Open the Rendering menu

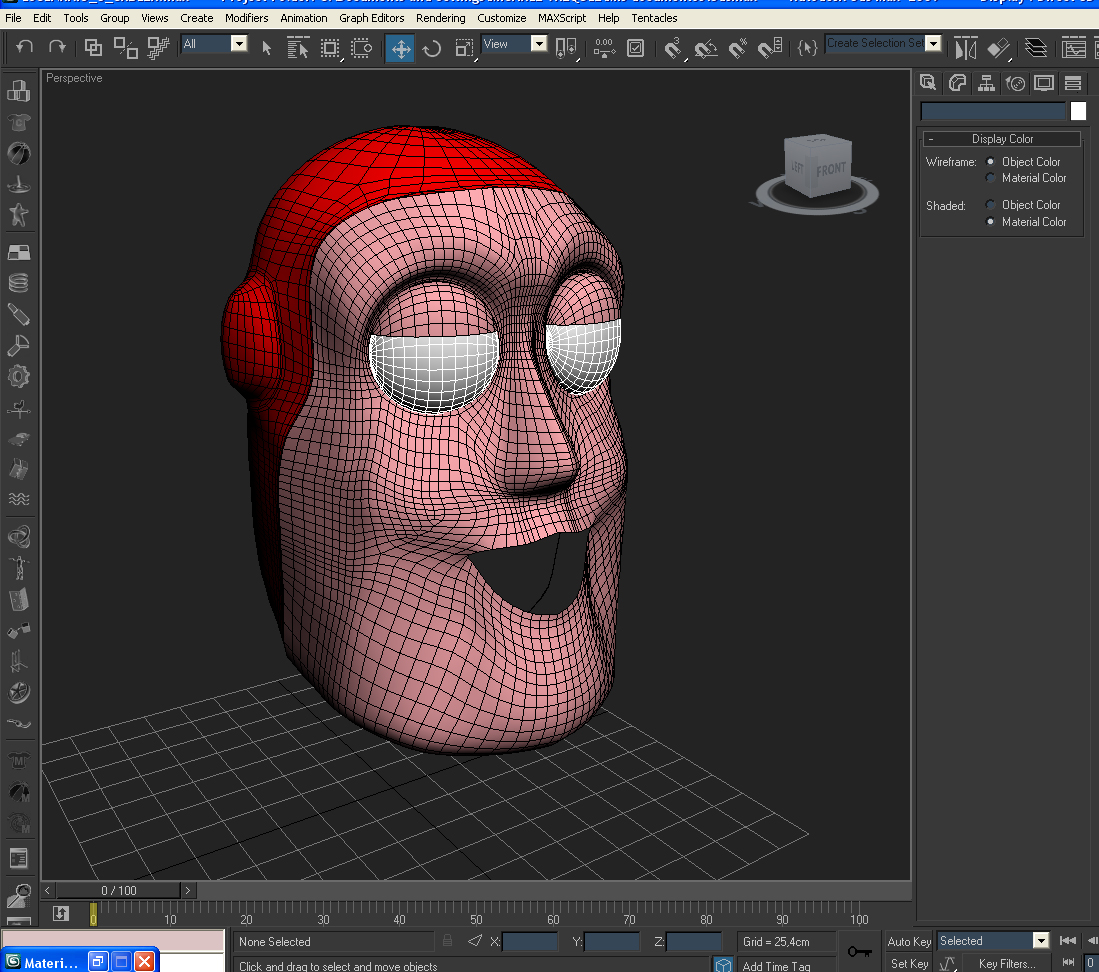coord(440,18)
